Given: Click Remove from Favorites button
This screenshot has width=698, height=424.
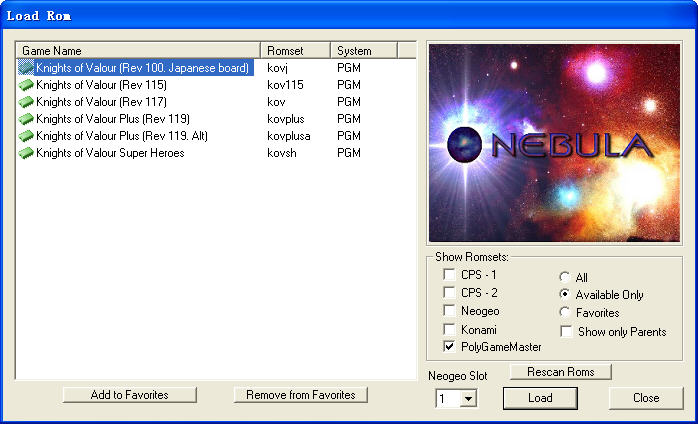Looking at the screenshot, I should click(300, 395).
